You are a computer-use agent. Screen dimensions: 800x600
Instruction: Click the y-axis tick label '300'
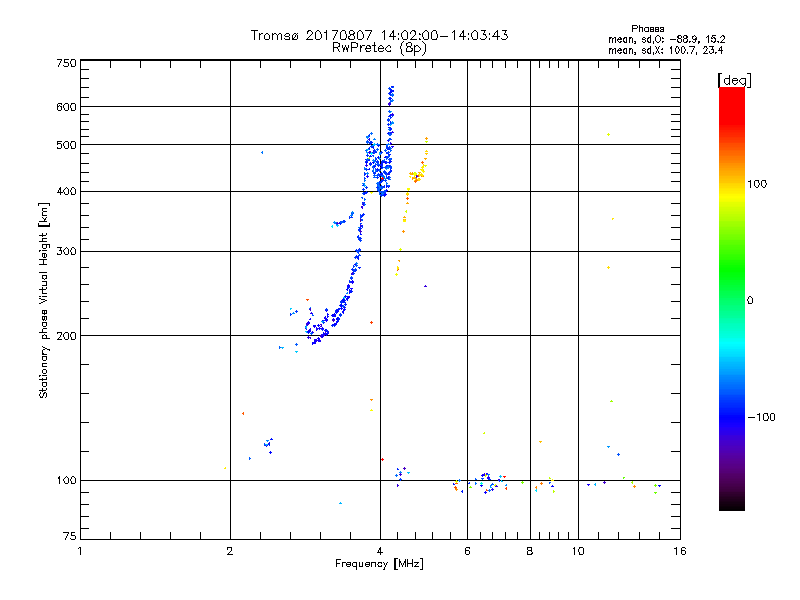point(66,252)
